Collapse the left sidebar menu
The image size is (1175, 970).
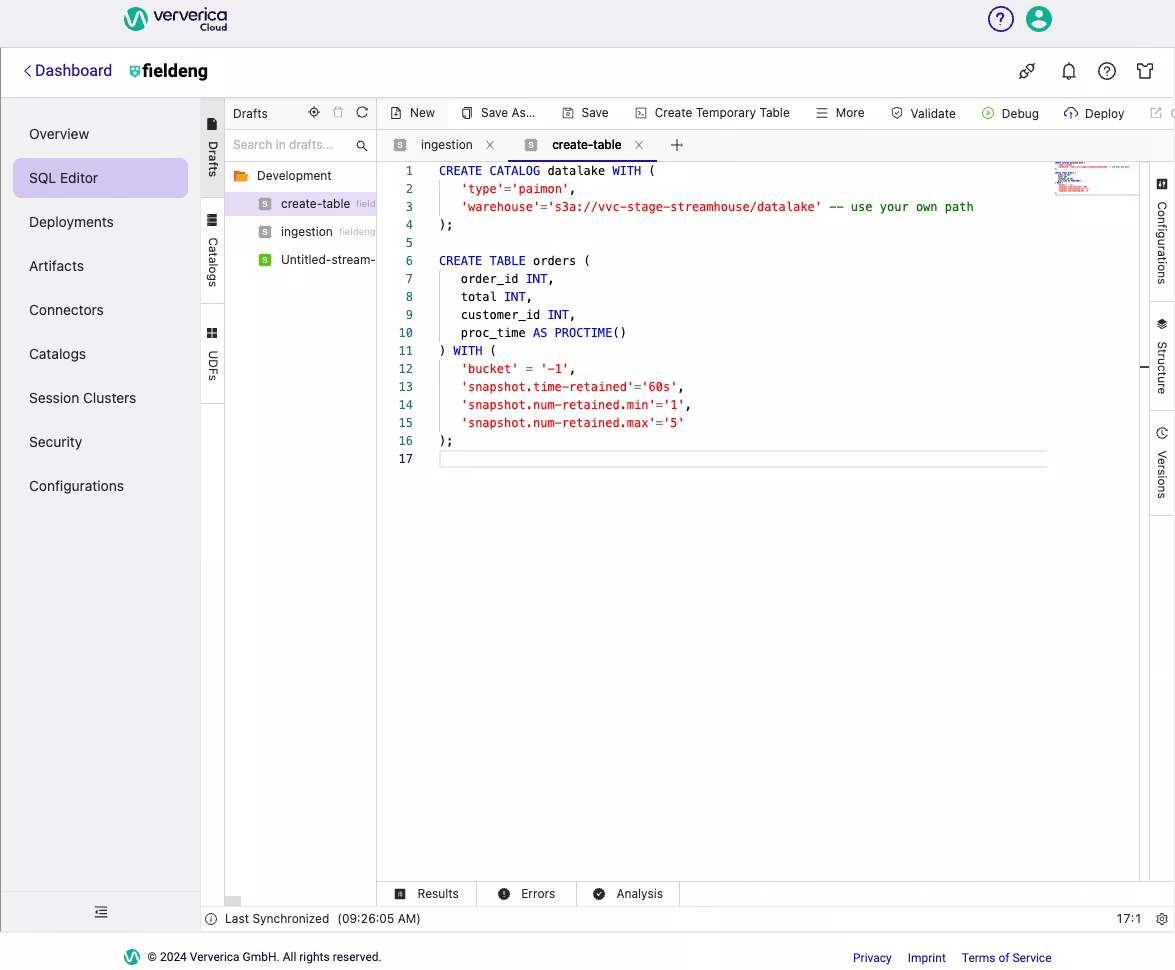101,912
